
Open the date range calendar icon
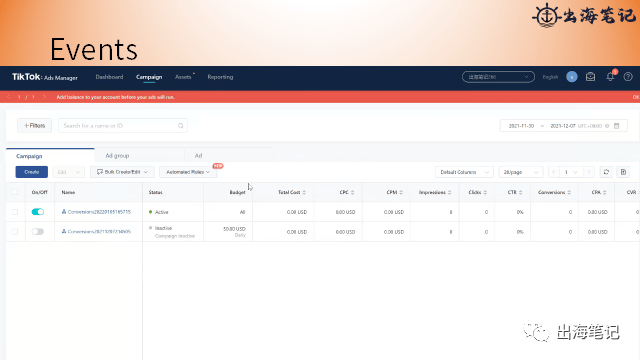coord(617,126)
